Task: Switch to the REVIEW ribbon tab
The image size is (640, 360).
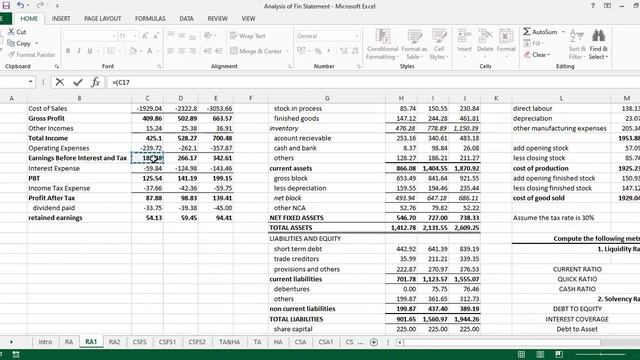Action: [x=217, y=19]
